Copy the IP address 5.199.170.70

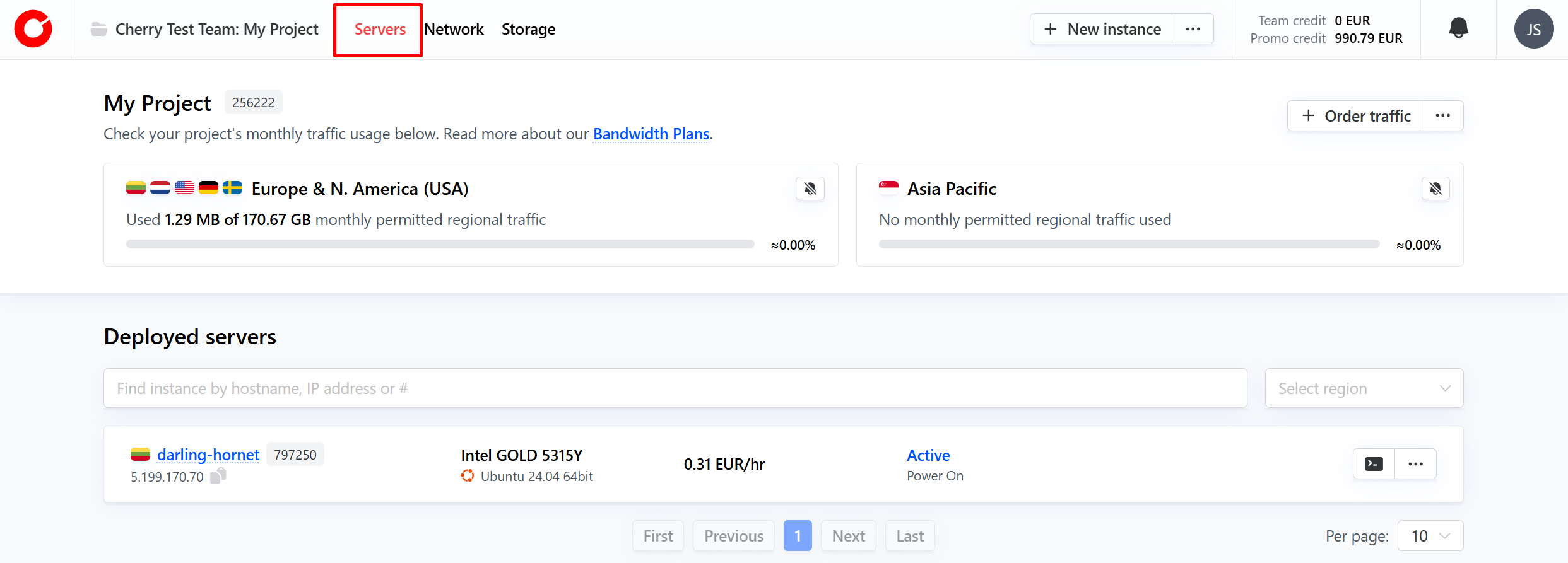(218, 476)
